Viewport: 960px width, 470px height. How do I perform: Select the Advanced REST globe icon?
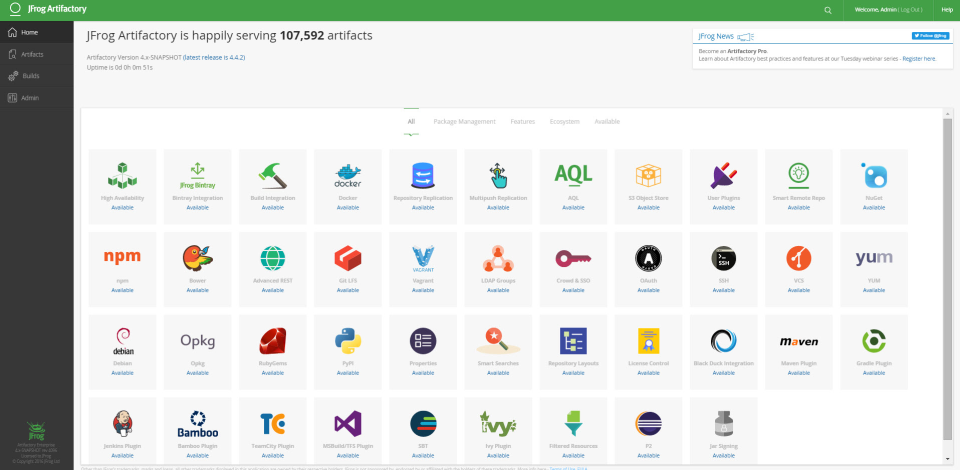tap(272, 258)
